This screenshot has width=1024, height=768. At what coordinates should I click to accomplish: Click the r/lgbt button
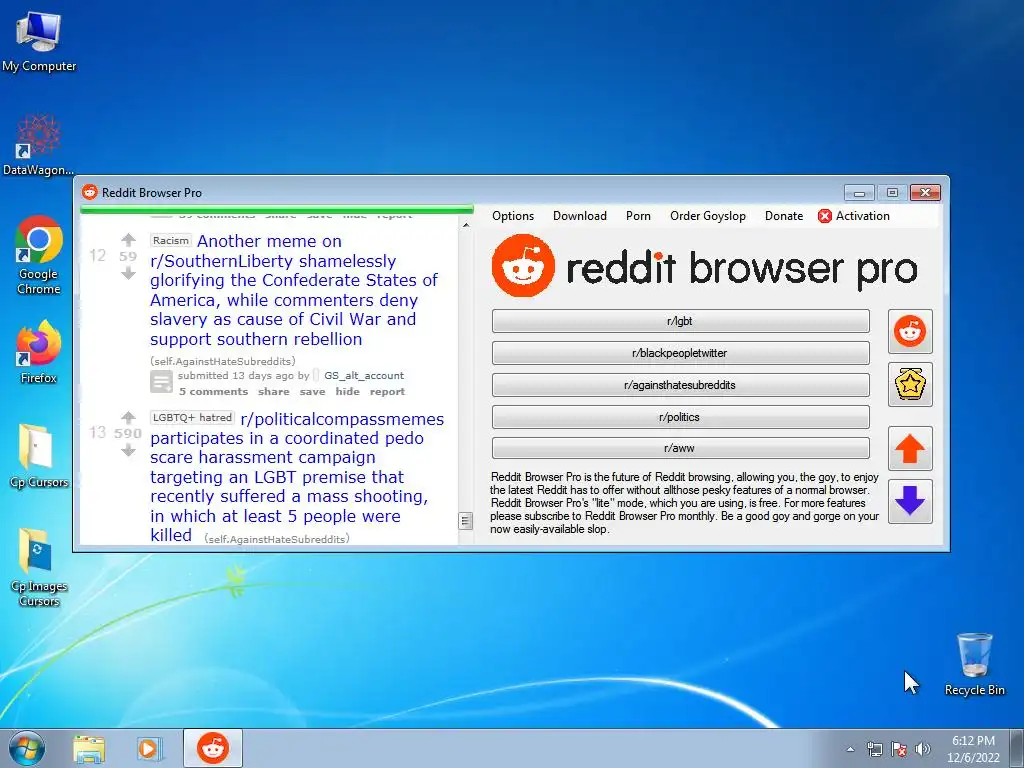click(x=680, y=321)
